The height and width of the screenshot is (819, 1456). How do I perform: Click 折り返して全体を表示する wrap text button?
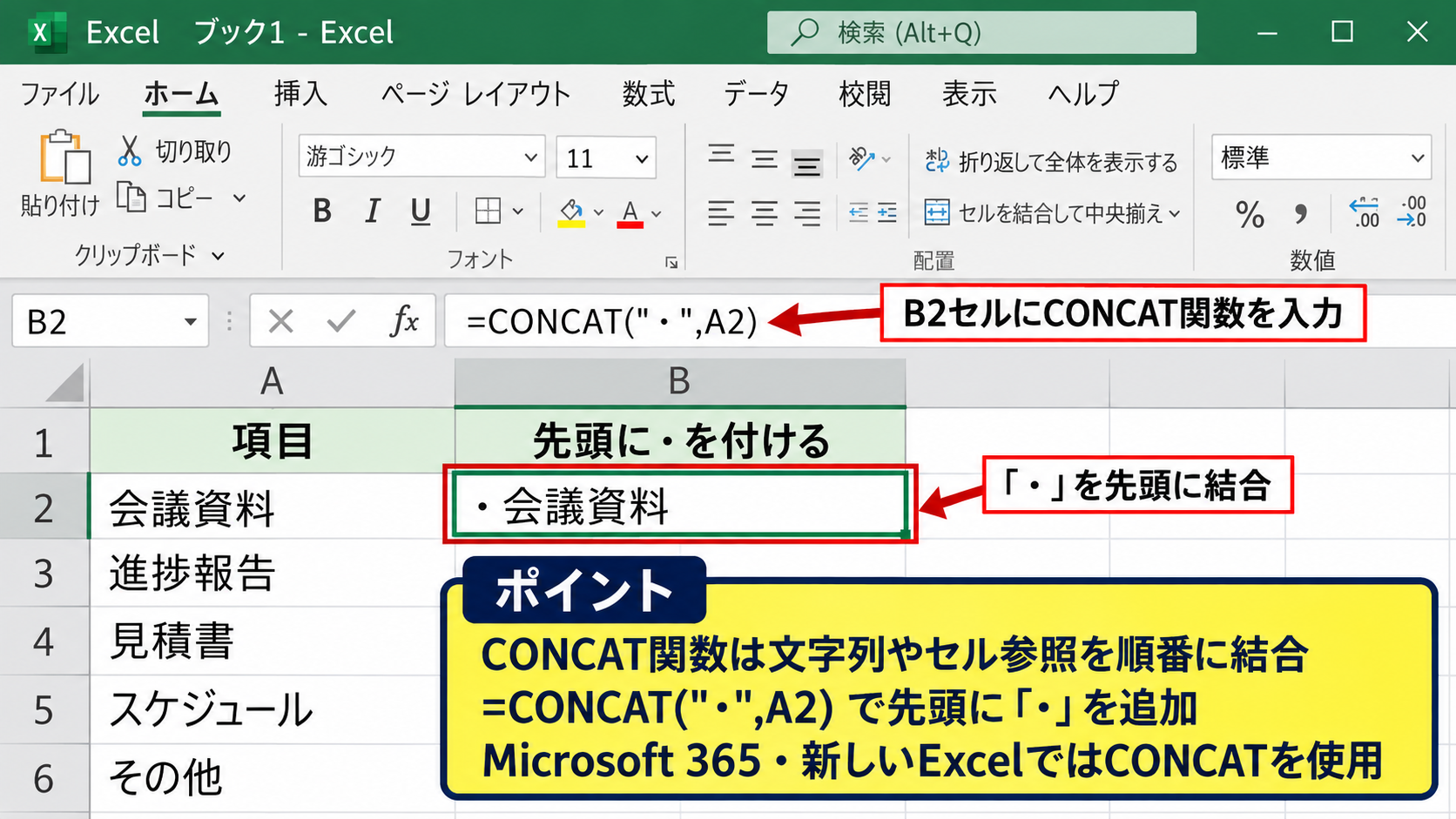click(1050, 161)
